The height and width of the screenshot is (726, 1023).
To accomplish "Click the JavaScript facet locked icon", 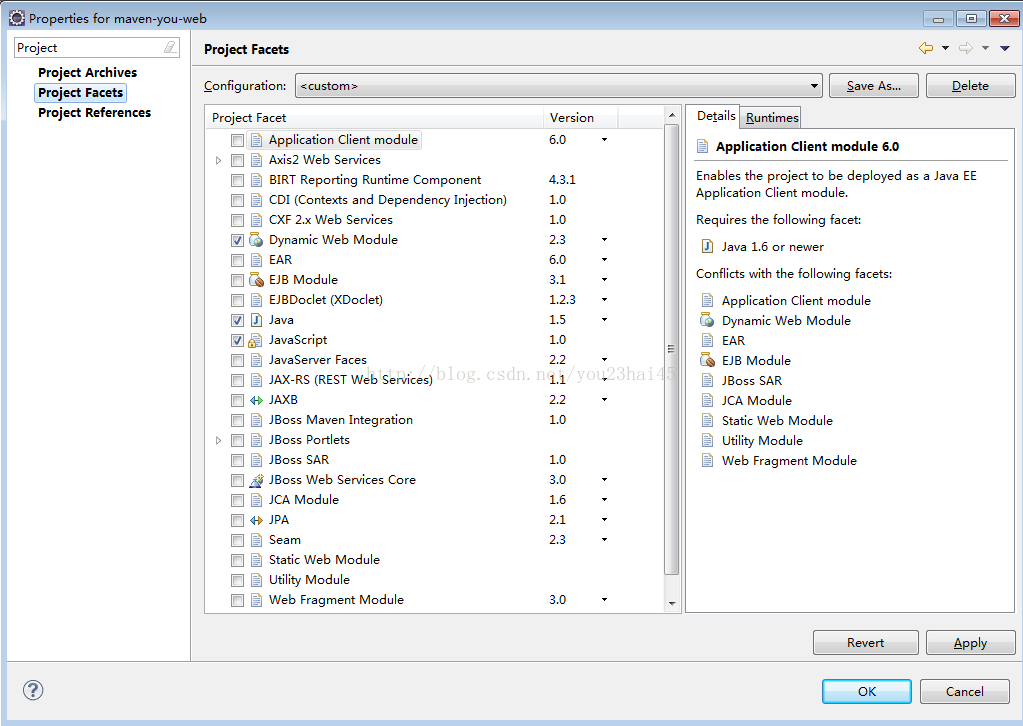I will point(256,340).
